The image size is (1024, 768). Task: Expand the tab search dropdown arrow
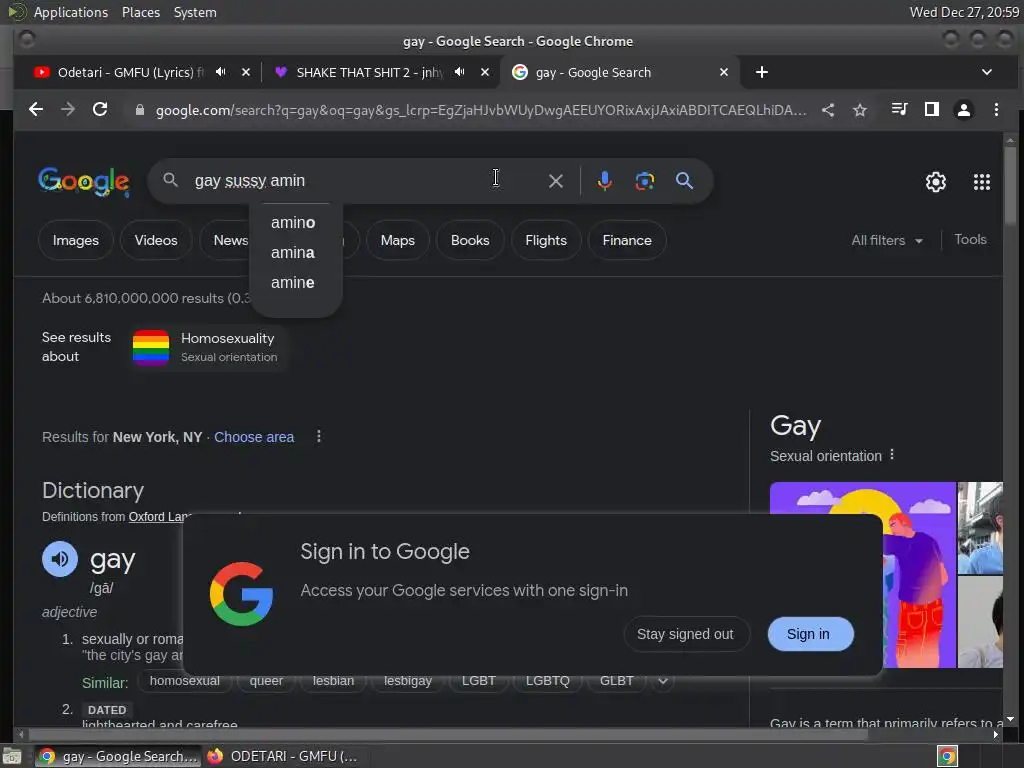click(x=987, y=72)
